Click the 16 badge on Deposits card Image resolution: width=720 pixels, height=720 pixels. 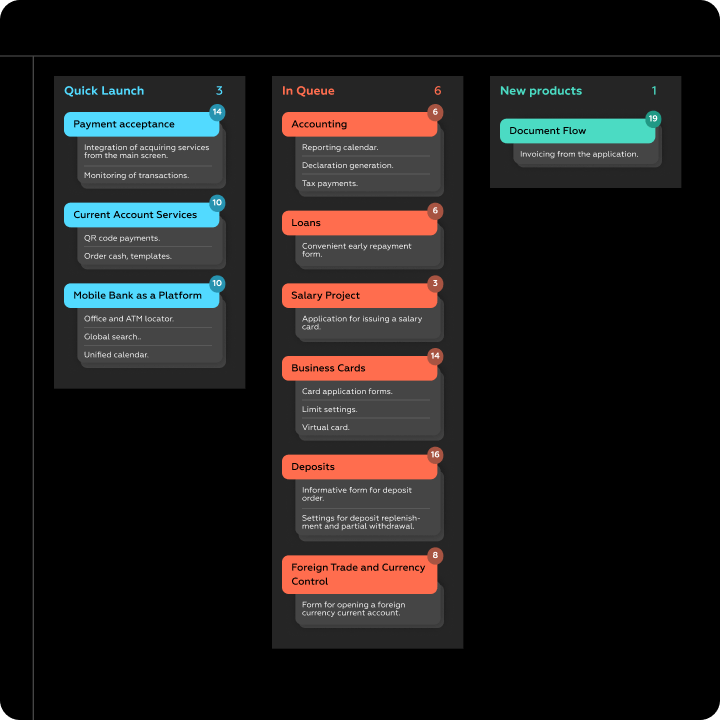pos(435,455)
